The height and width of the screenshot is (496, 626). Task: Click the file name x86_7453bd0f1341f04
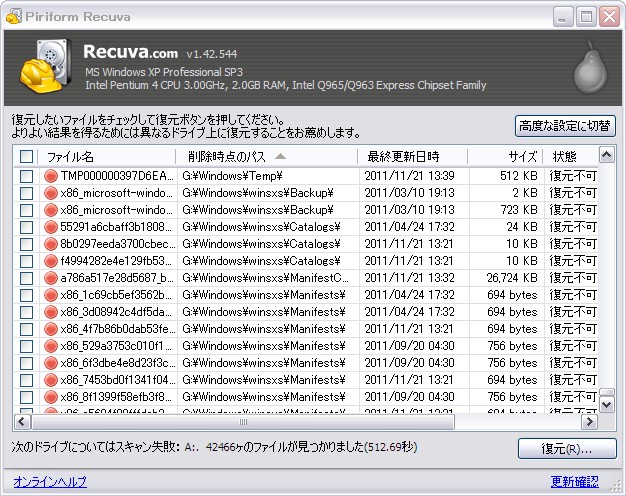[117, 380]
